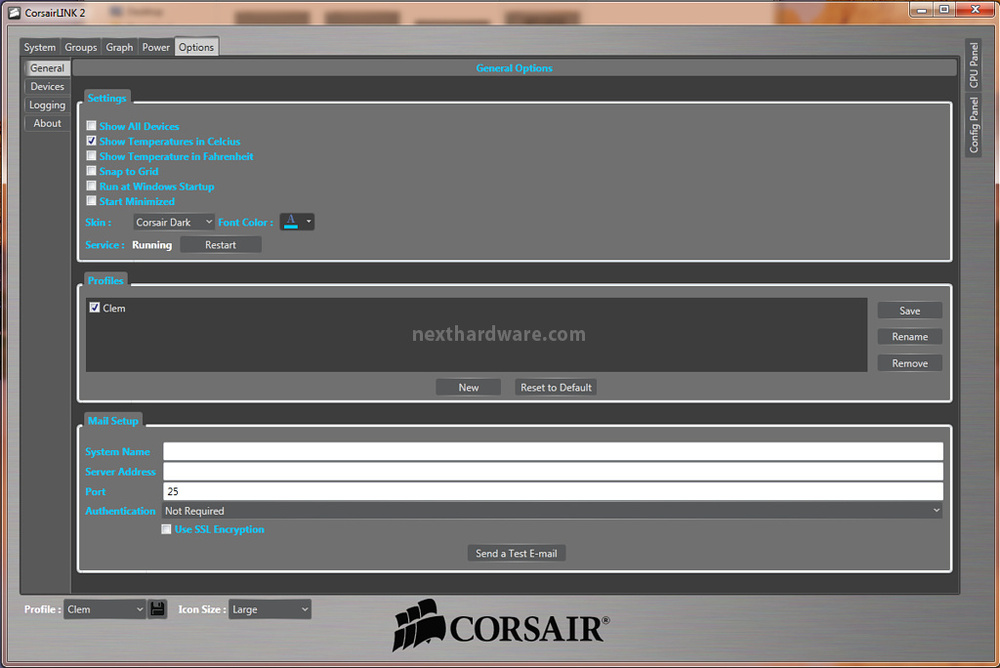The height and width of the screenshot is (668, 1000).
Task: Click the System Name input field
Action: (553, 451)
